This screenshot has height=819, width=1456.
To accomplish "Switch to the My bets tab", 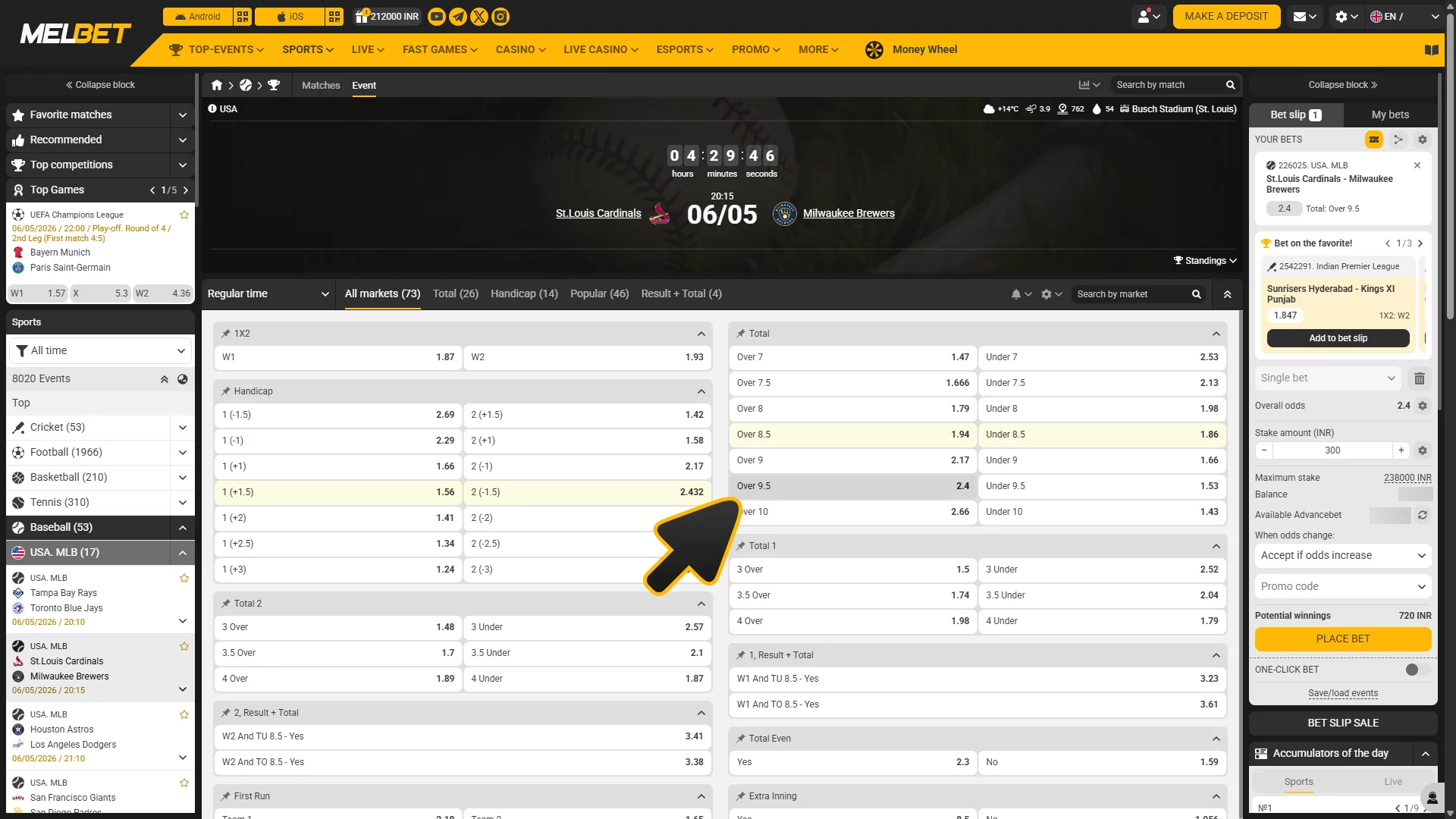I will pos(1390,115).
